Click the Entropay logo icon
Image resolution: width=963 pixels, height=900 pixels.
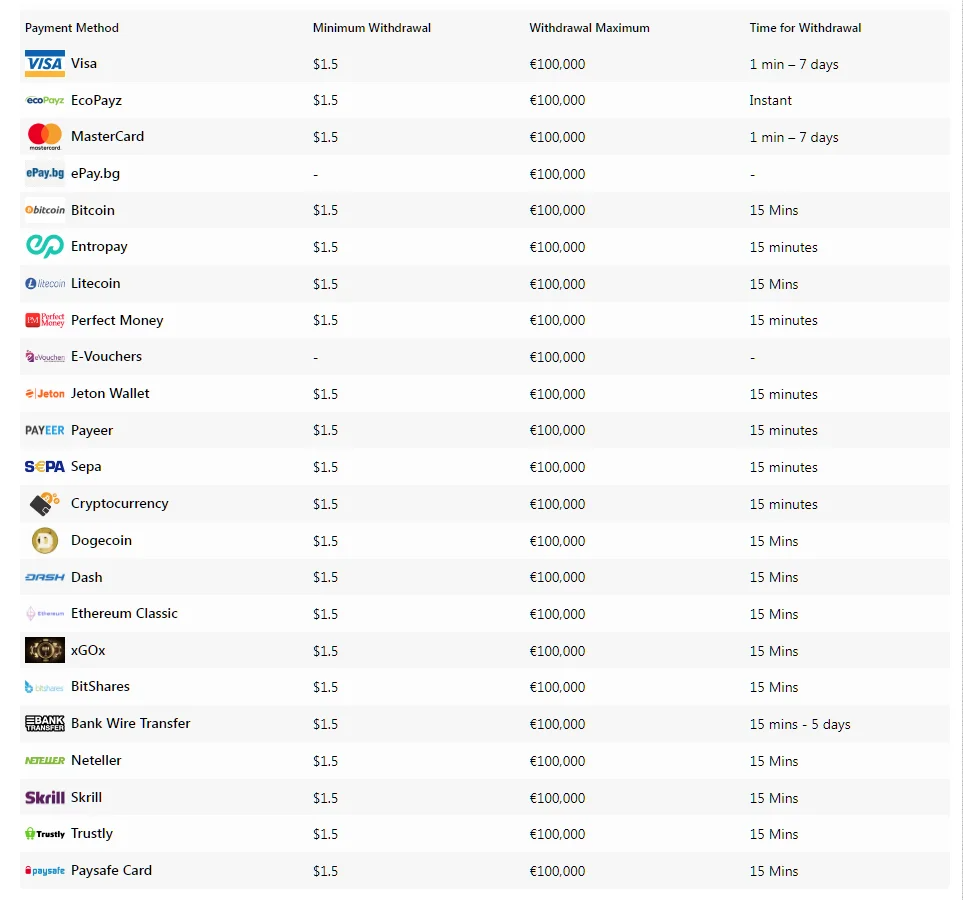(45, 247)
